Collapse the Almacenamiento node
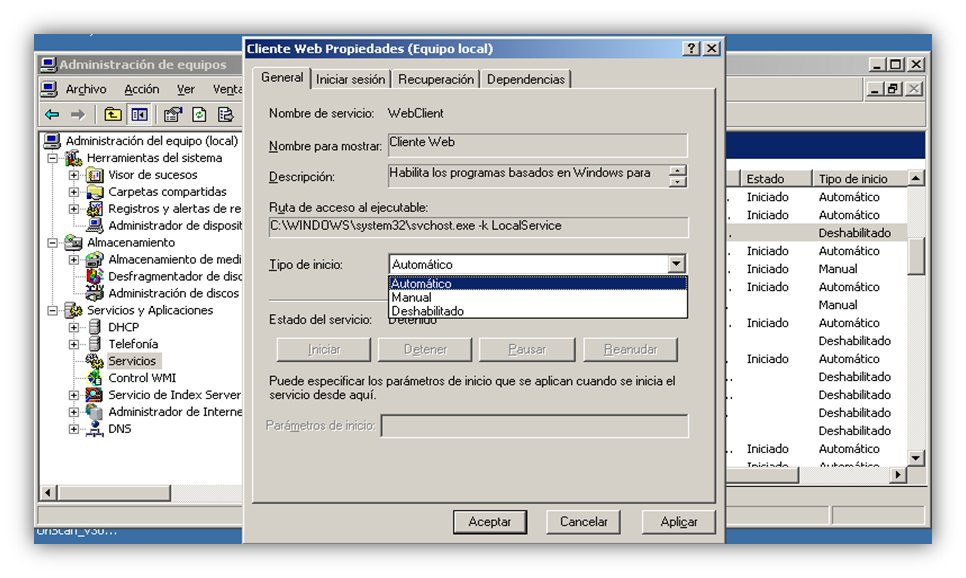 (53, 243)
